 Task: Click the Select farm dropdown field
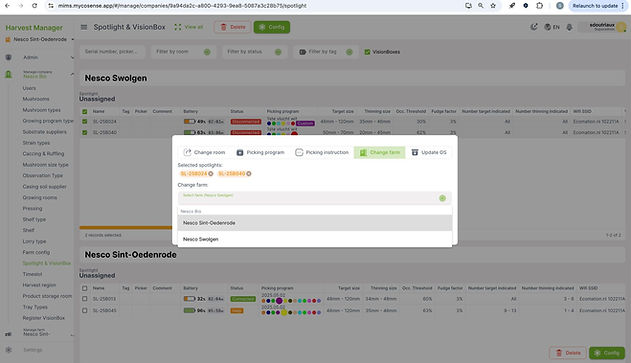pyautogui.click(x=314, y=198)
